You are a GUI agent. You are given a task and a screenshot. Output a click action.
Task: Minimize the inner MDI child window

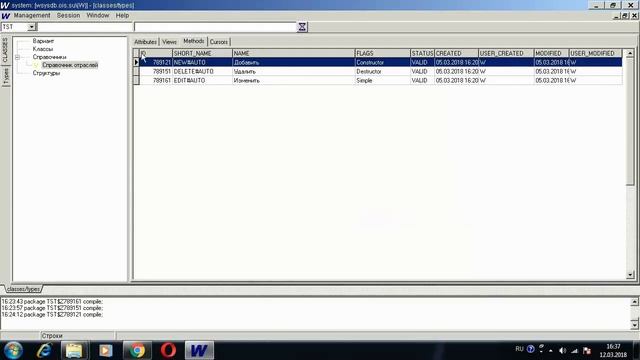[617, 16]
